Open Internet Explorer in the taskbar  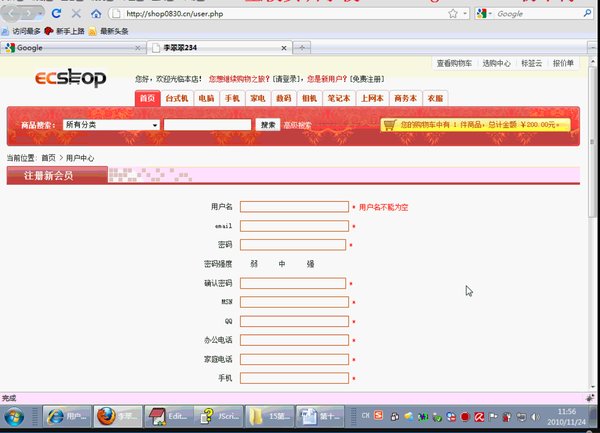coord(67,417)
